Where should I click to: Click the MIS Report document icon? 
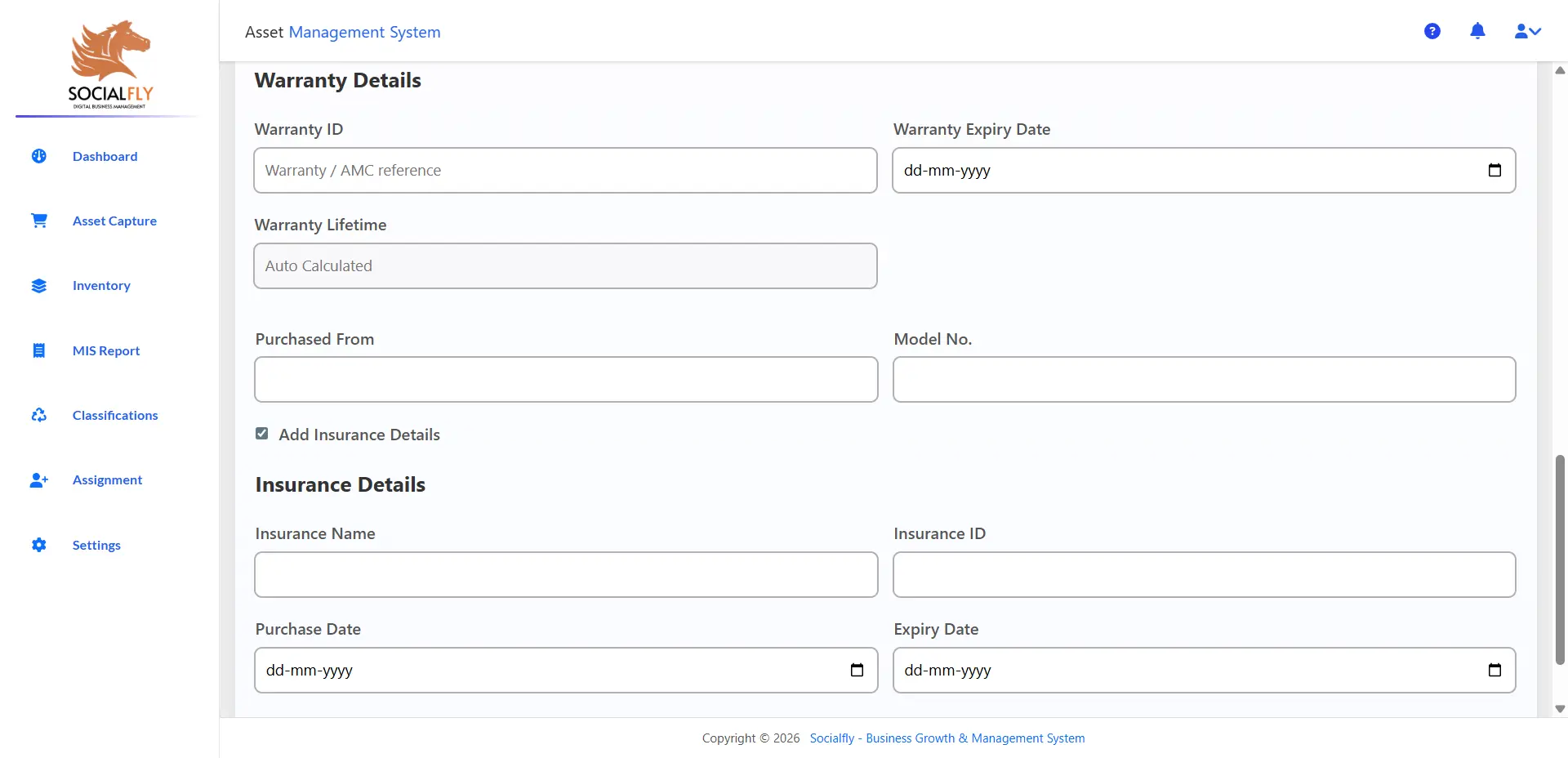coord(39,350)
